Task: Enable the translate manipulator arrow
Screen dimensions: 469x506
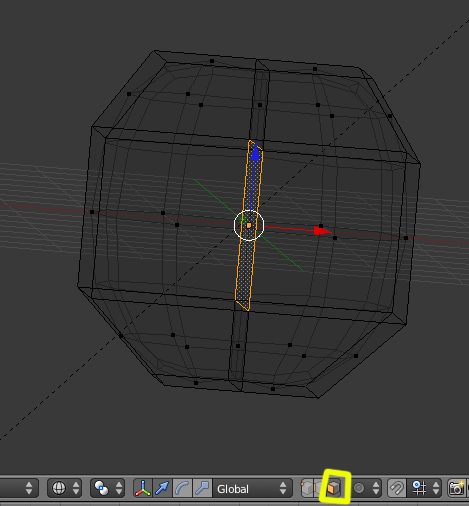Action: coord(162,488)
